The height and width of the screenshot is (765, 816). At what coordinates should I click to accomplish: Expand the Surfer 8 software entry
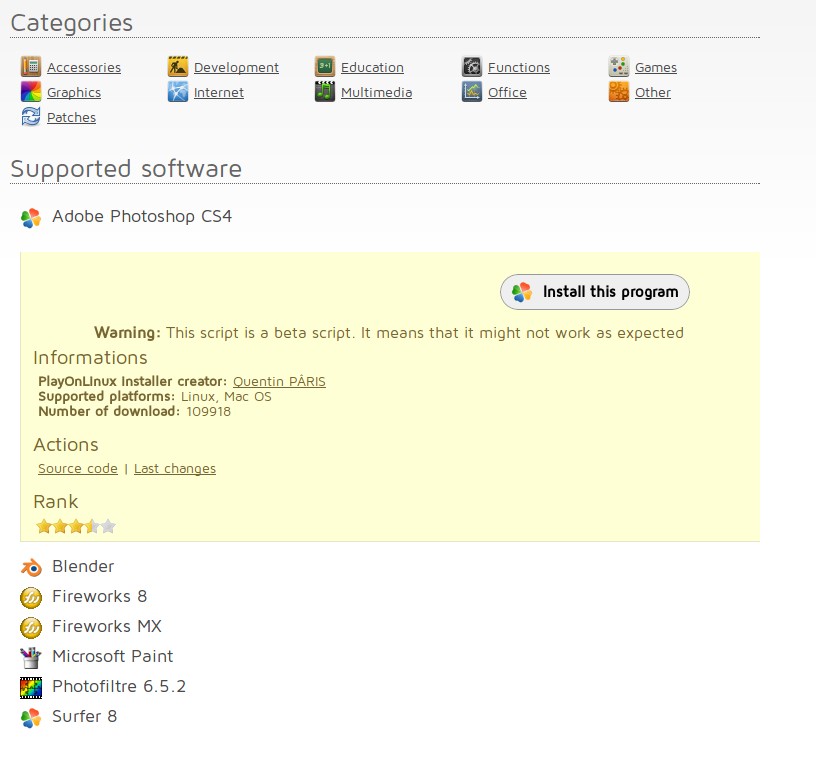pyautogui.click(x=84, y=717)
